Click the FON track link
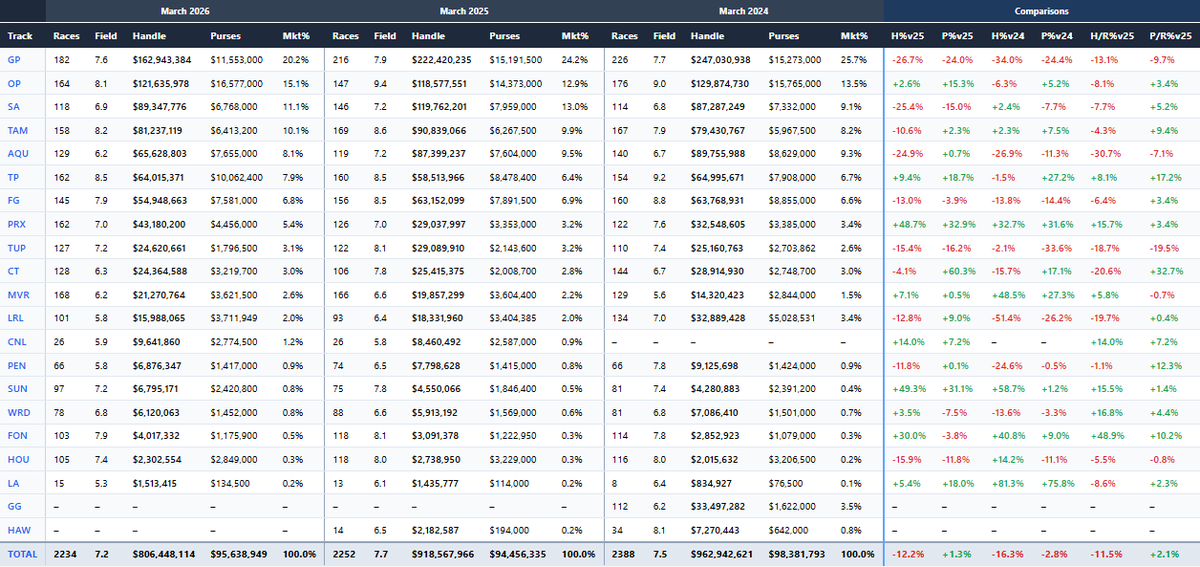Image resolution: width=1200 pixels, height=567 pixels. tap(17, 434)
